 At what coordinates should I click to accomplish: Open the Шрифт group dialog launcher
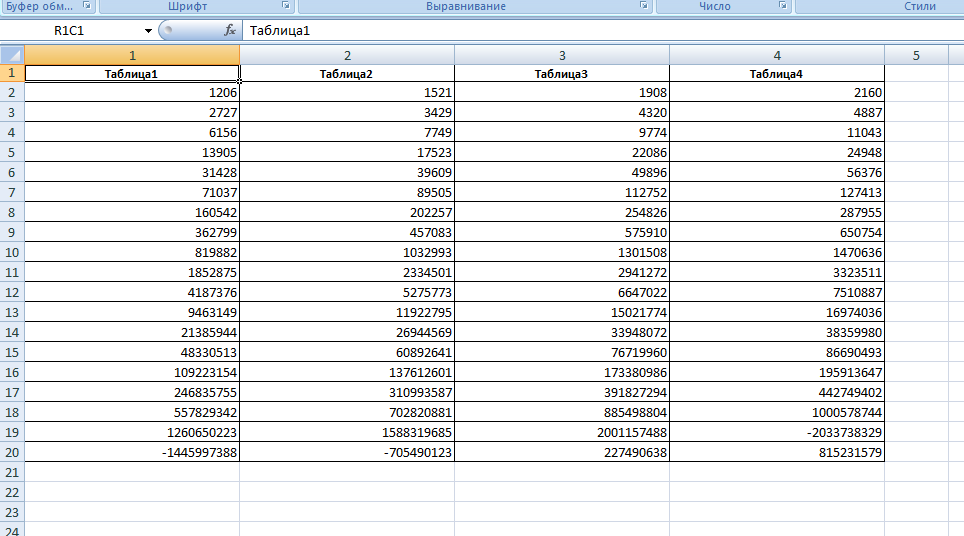pyautogui.click(x=285, y=6)
